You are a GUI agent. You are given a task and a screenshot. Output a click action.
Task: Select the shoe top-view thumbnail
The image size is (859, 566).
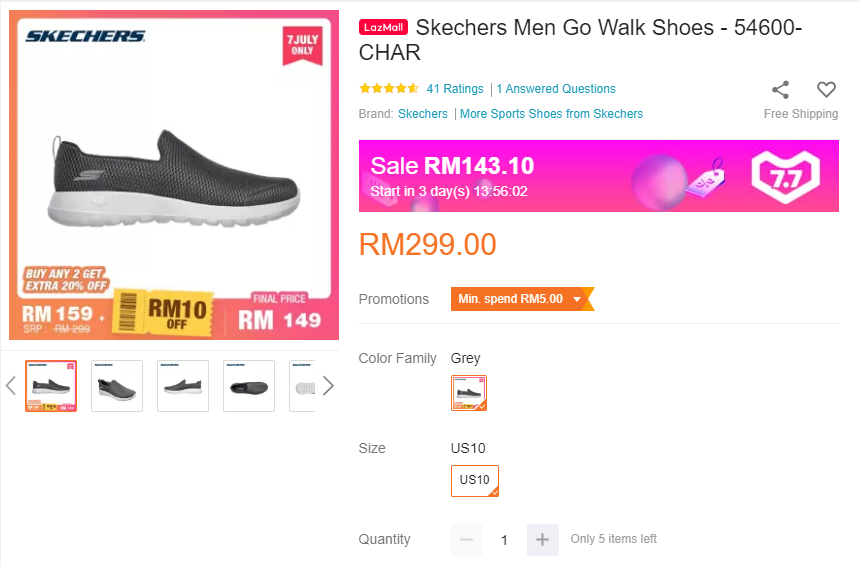tap(249, 386)
